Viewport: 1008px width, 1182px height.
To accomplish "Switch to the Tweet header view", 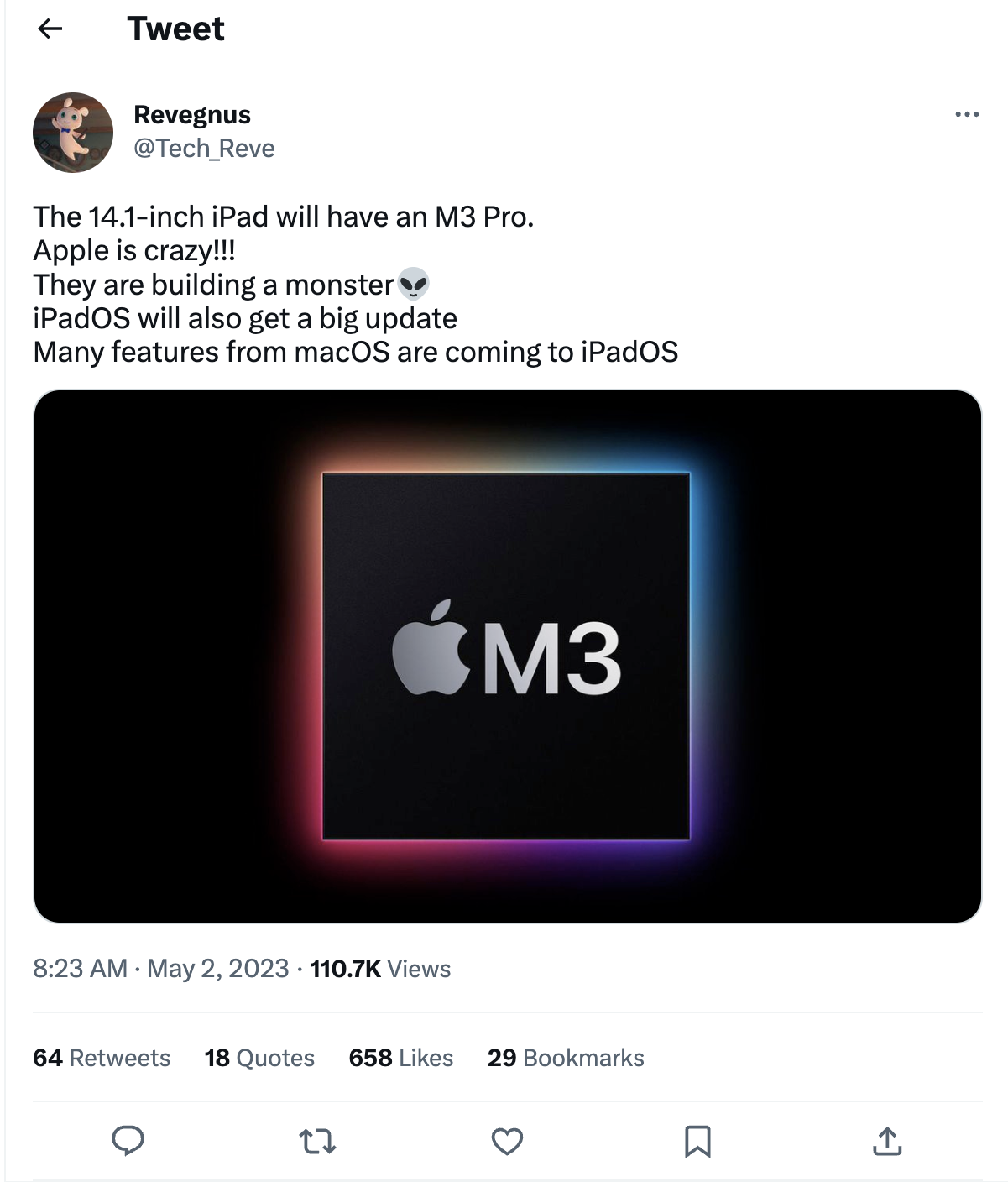I will [175, 29].
